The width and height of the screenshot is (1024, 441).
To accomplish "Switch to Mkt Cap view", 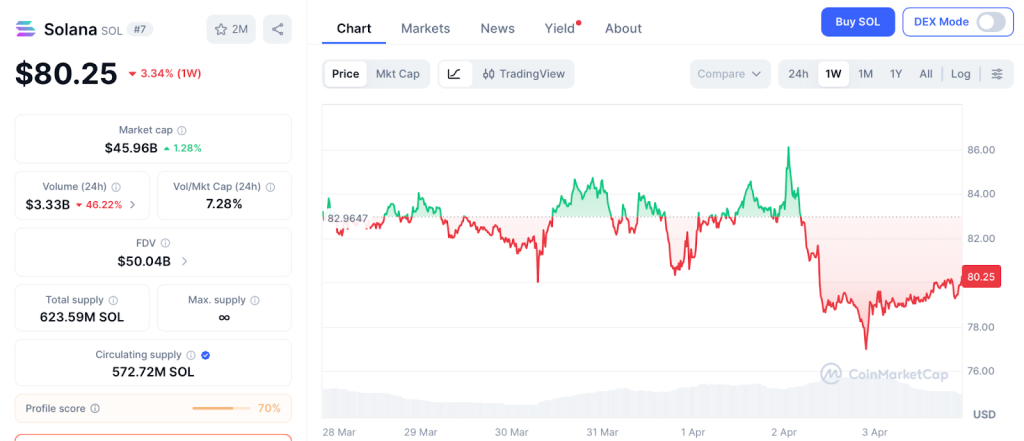I will [x=397, y=74].
